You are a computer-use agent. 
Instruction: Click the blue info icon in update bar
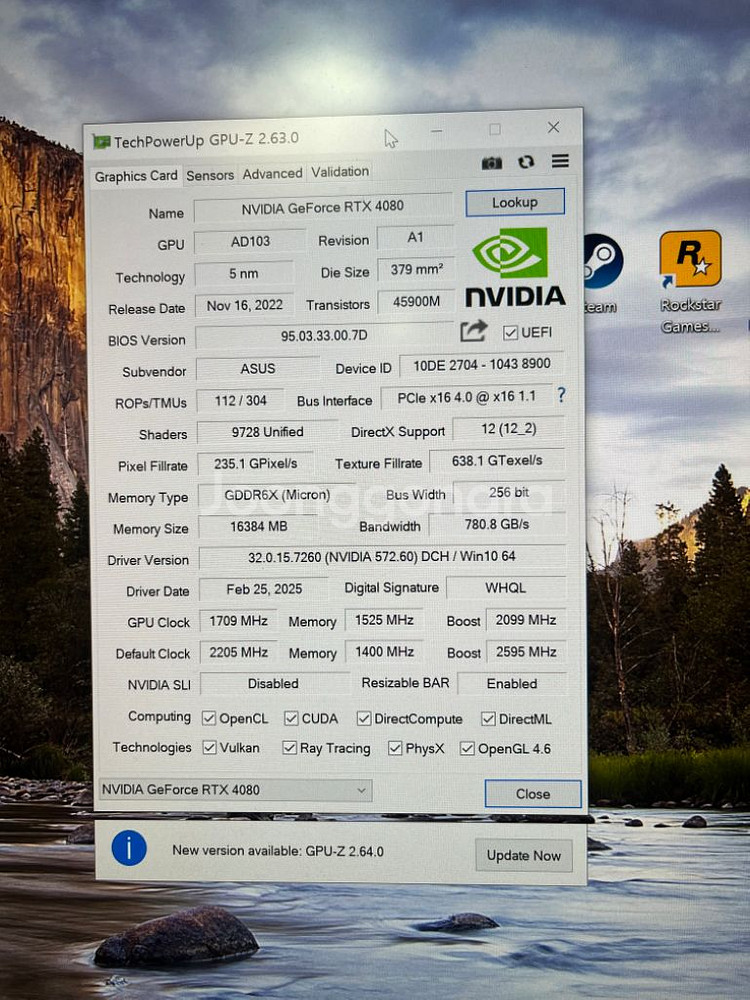pos(129,848)
